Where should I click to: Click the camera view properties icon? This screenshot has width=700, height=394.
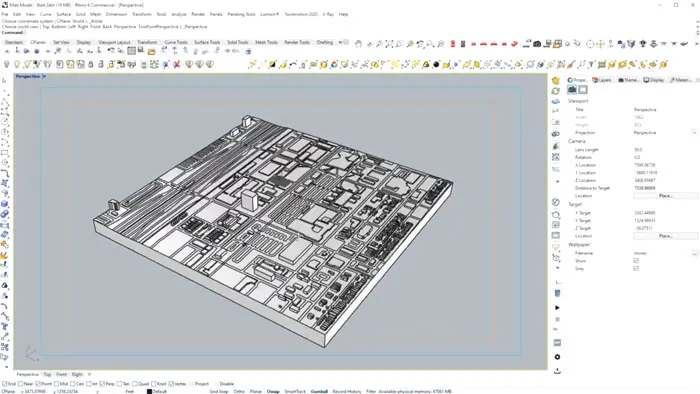pos(572,90)
